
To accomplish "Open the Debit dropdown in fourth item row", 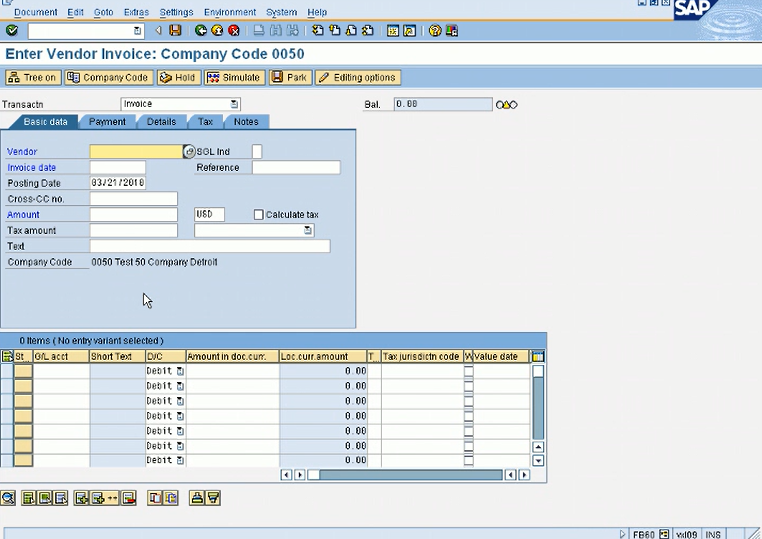I will [x=180, y=416].
